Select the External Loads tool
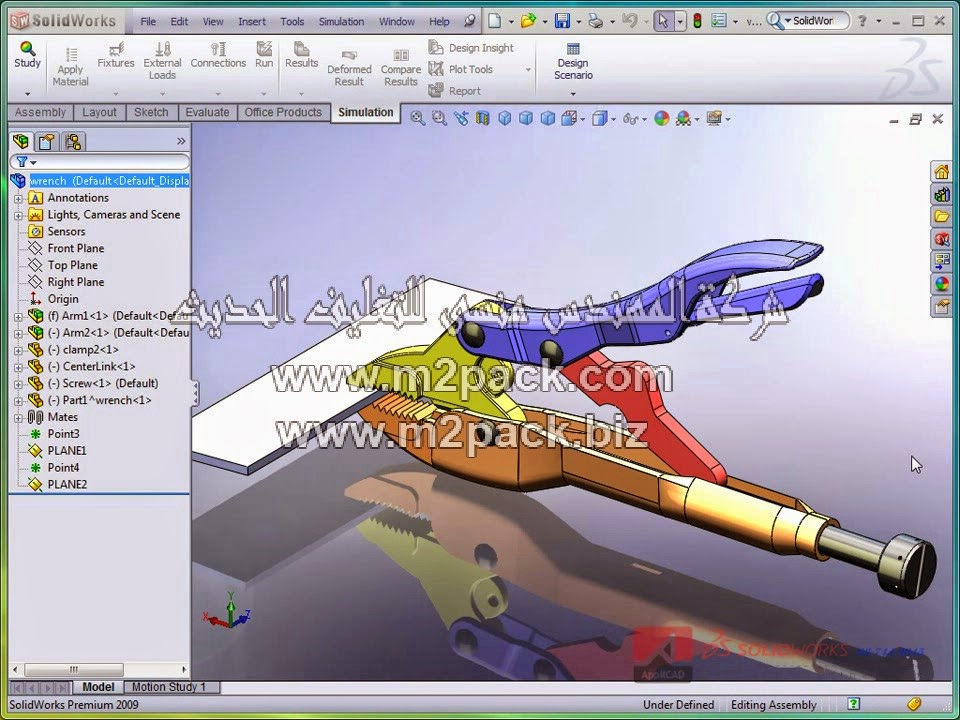Viewport: 960px width, 720px height. [162, 61]
